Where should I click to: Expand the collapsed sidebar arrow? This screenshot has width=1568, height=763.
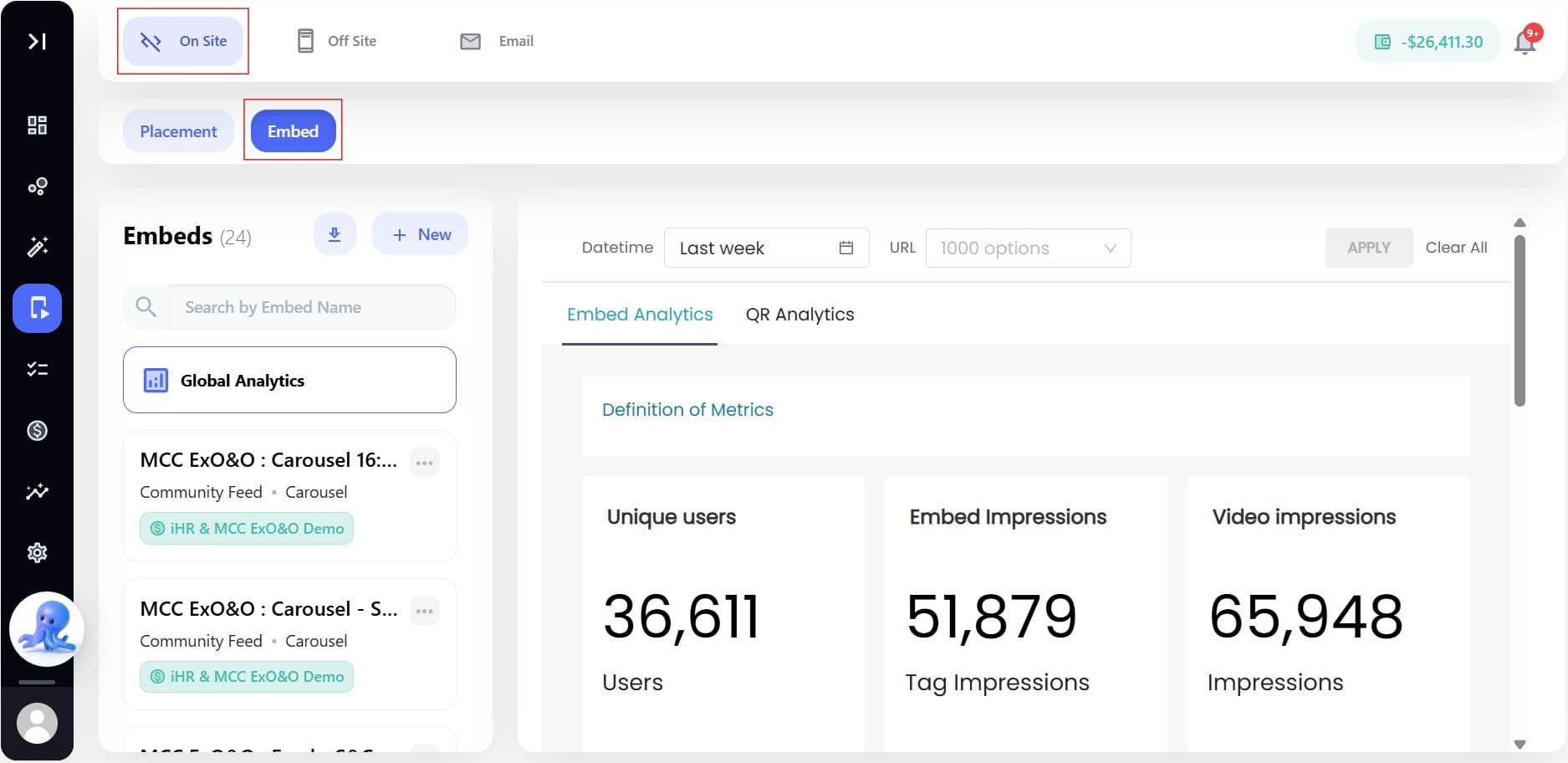tap(37, 41)
